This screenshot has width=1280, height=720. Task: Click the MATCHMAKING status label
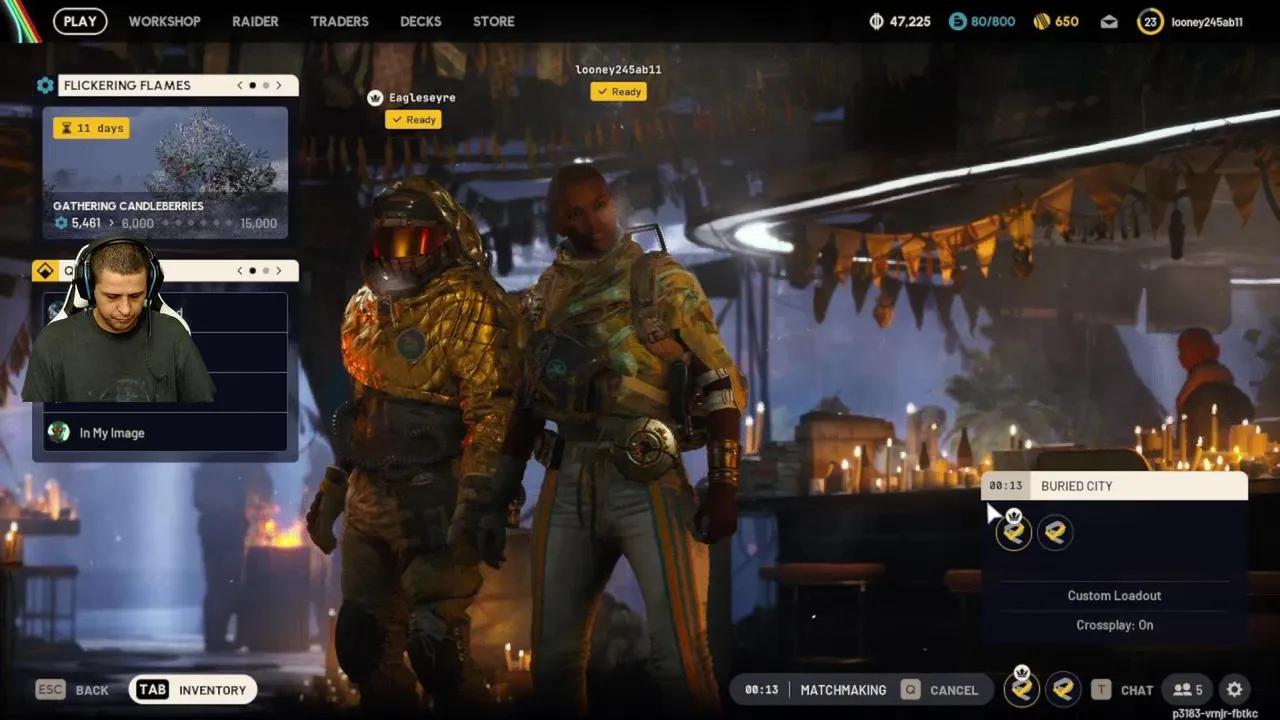[843, 690]
